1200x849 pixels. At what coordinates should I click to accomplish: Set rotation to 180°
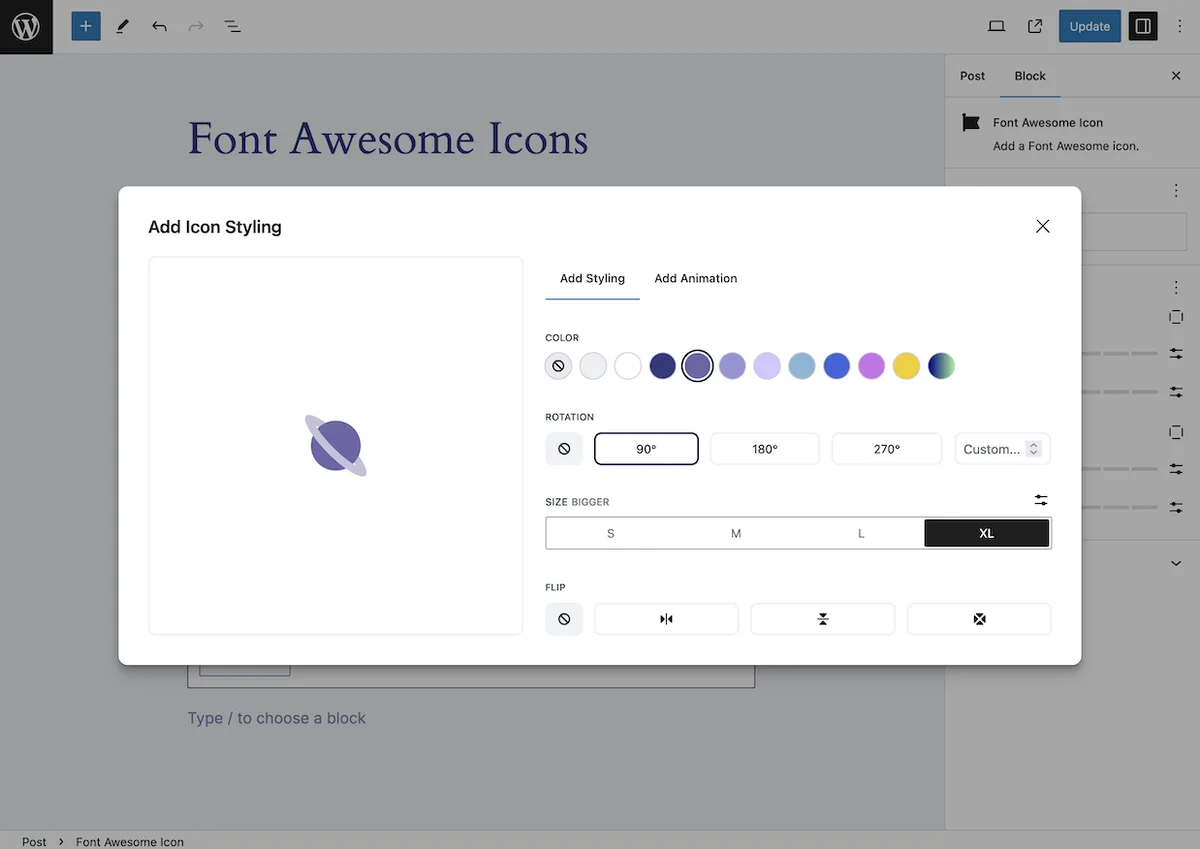pos(765,449)
